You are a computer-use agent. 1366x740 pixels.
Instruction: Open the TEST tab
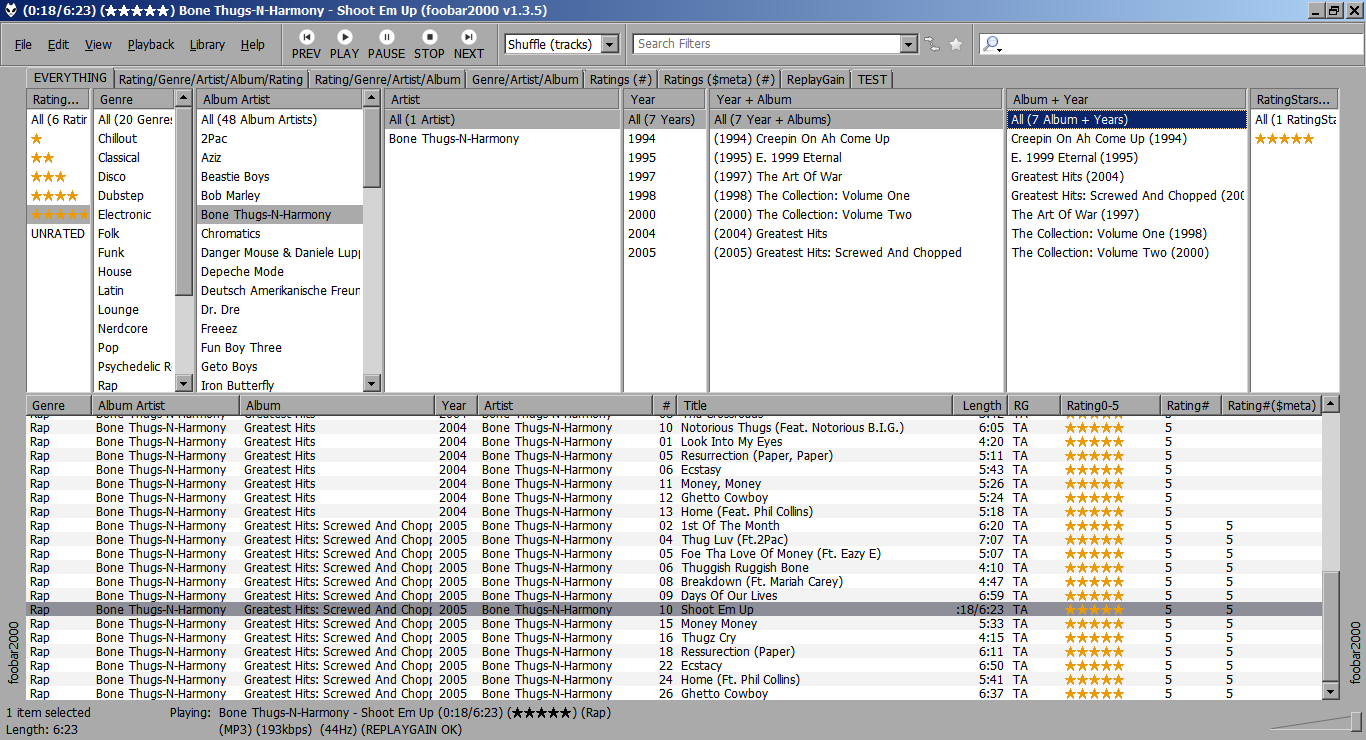point(872,80)
